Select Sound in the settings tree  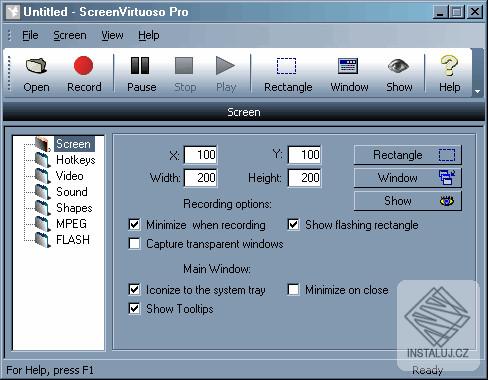click(72, 192)
